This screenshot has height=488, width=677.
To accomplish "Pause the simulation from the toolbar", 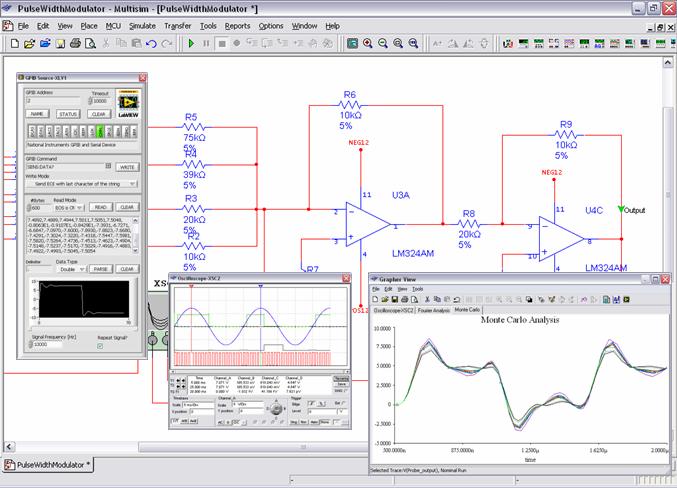I will 206,44.
